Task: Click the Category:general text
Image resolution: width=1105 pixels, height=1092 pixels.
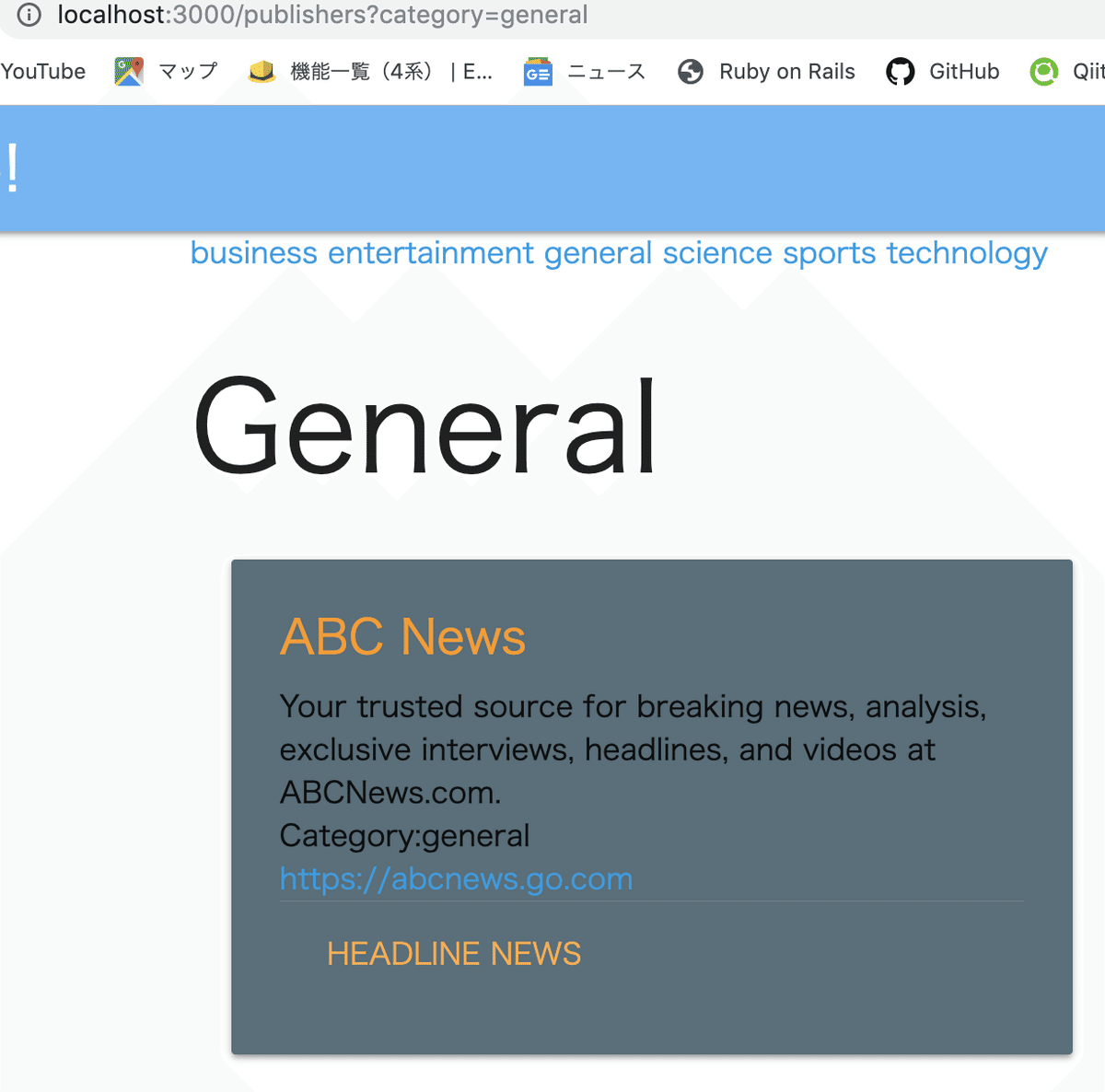Action: [x=404, y=836]
